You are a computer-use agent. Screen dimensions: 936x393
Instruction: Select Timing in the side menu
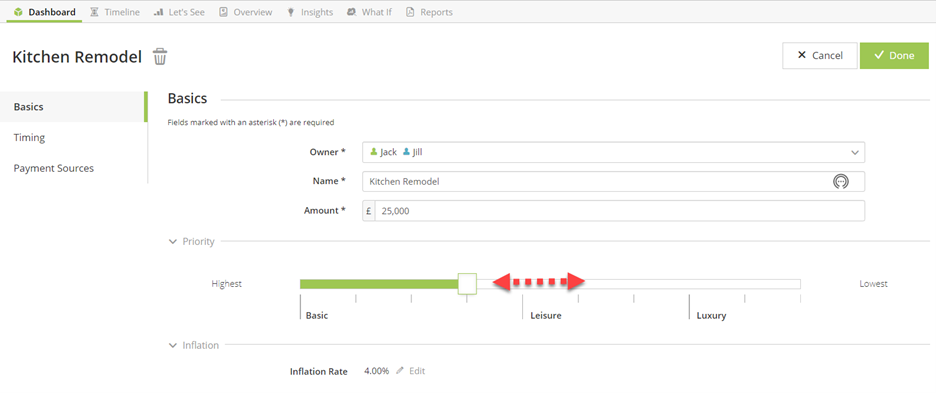pos(73,137)
